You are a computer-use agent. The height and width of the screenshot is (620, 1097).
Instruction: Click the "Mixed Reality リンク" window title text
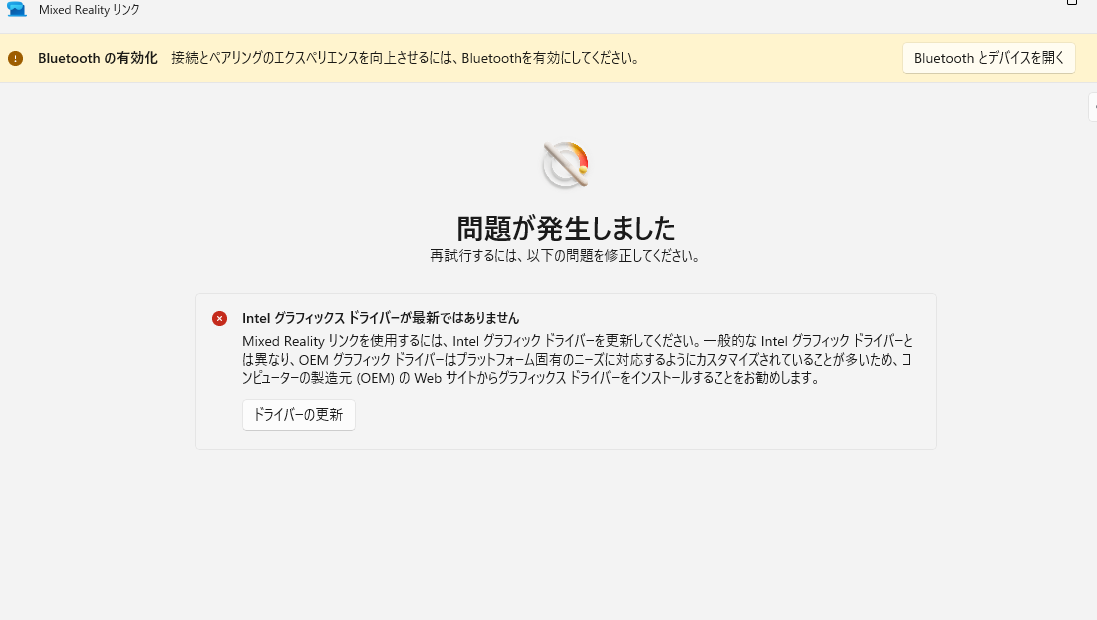pos(89,10)
